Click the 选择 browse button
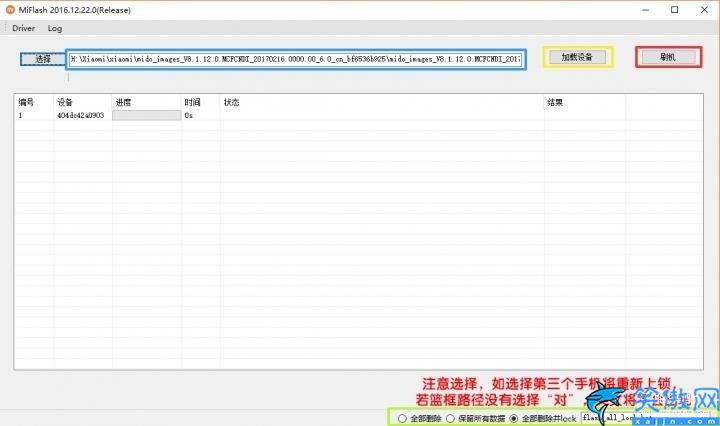Viewport: 720px width, 426px height. 43,59
